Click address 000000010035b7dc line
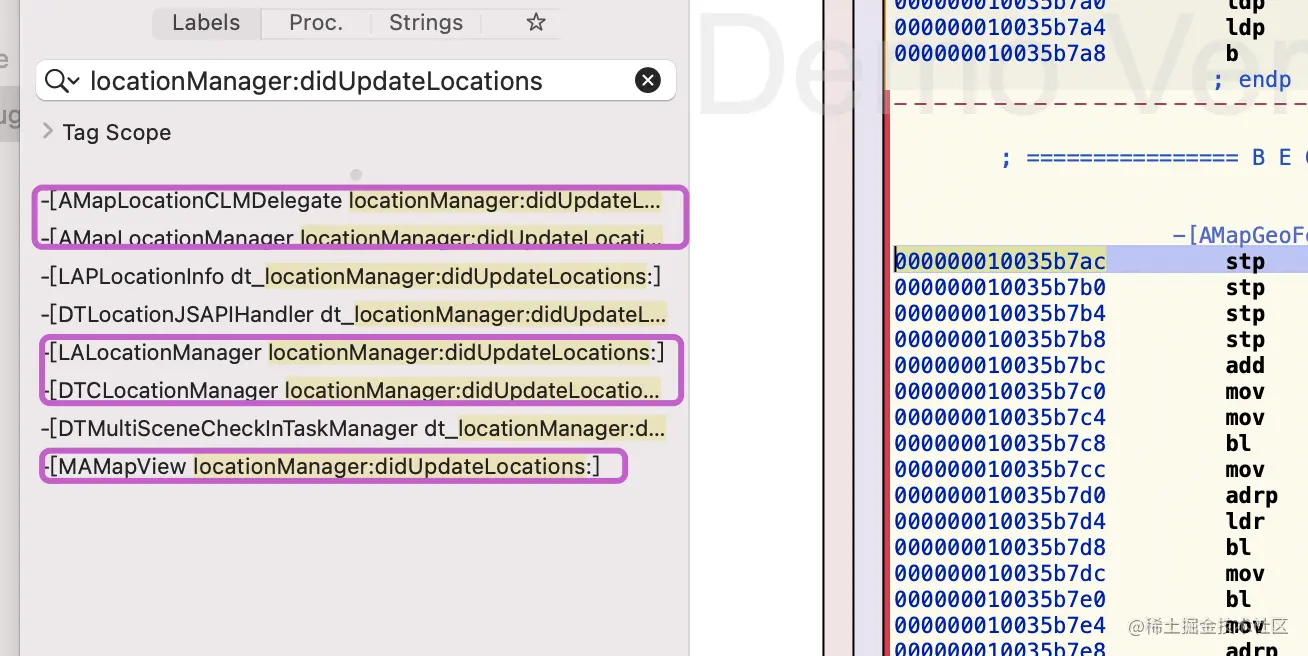This screenshot has width=1308, height=656. tap(1000, 574)
